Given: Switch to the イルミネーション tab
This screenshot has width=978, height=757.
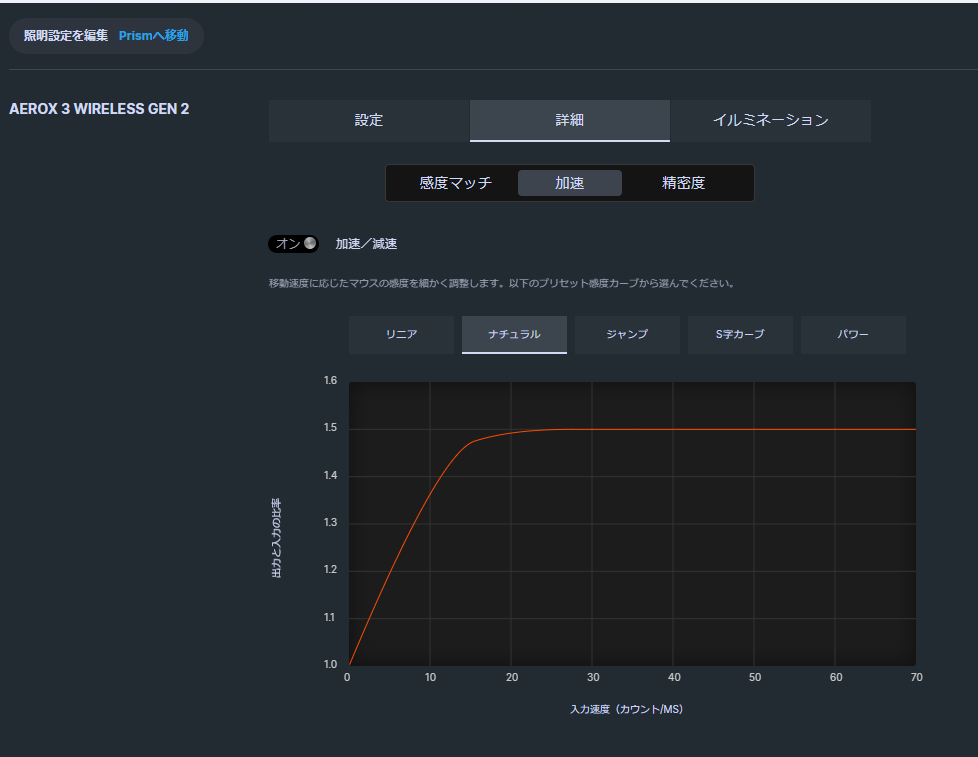Looking at the screenshot, I should [770, 120].
